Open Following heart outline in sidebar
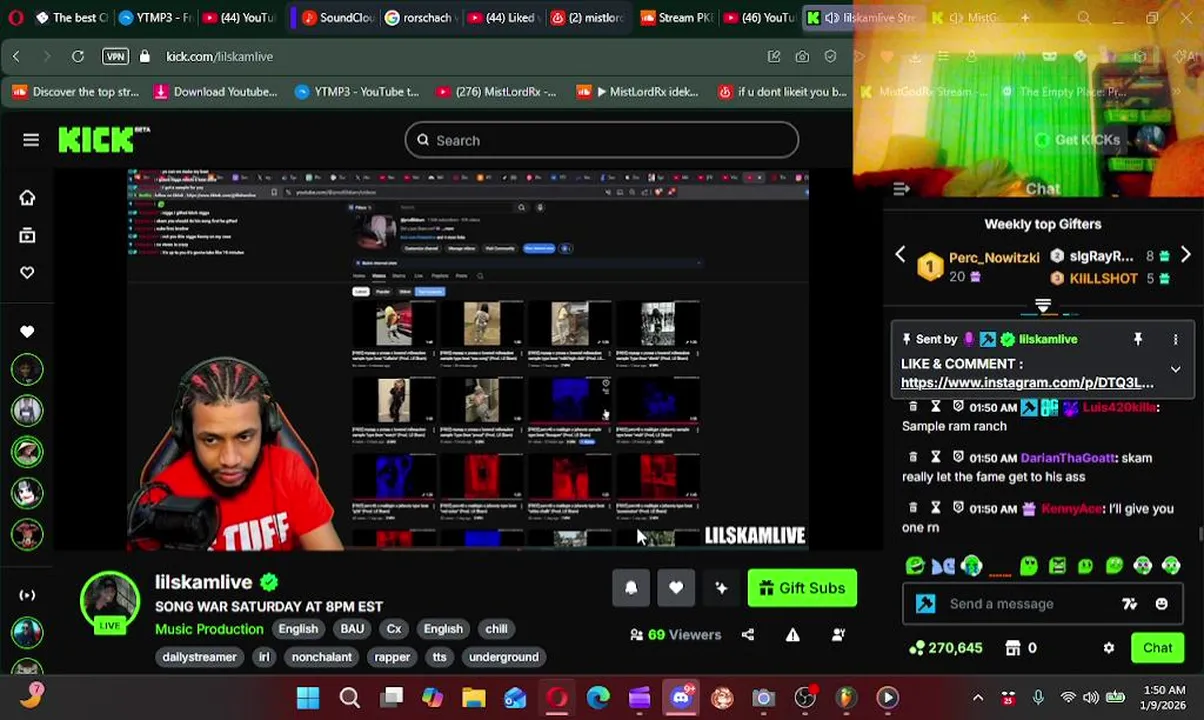 (x=27, y=273)
